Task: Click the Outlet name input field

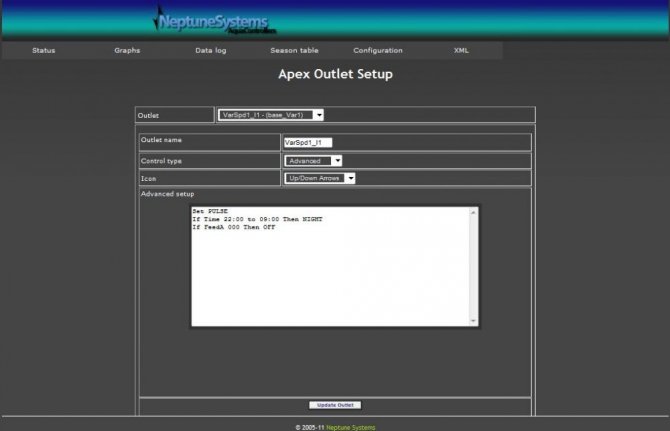Action: [x=308, y=143]
